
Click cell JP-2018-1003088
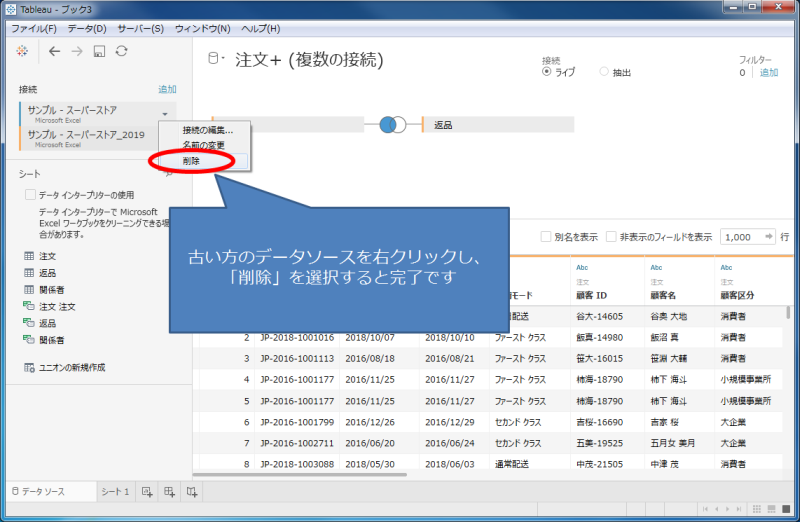tap(297, 464)
